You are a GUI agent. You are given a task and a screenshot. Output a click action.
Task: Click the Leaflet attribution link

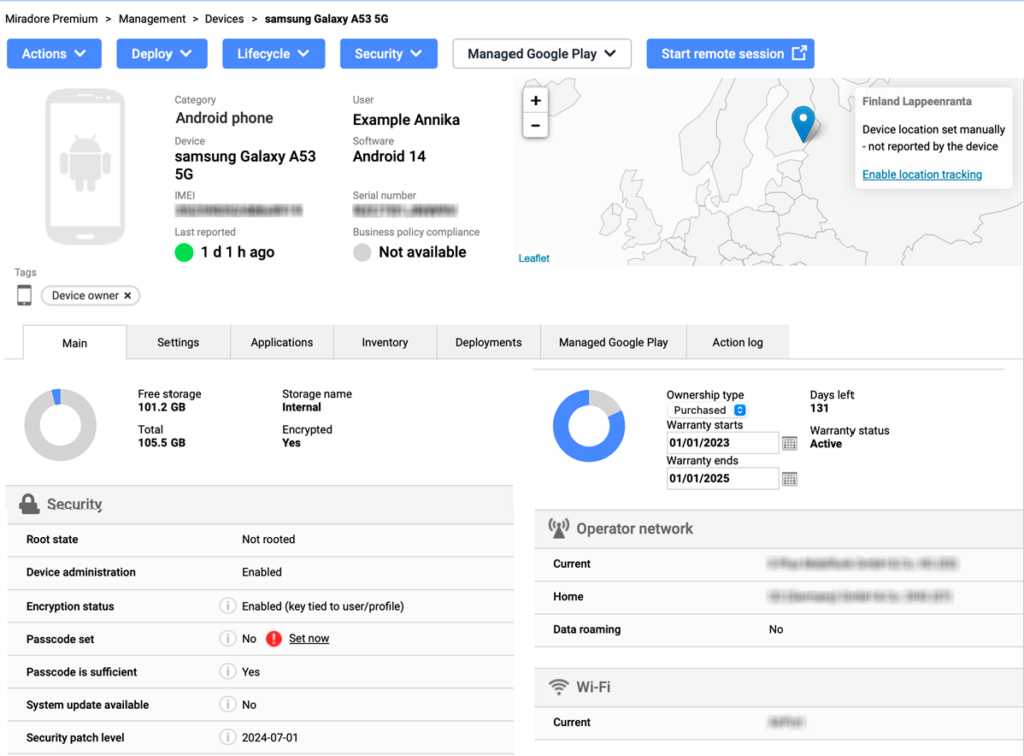click(534, 258)
